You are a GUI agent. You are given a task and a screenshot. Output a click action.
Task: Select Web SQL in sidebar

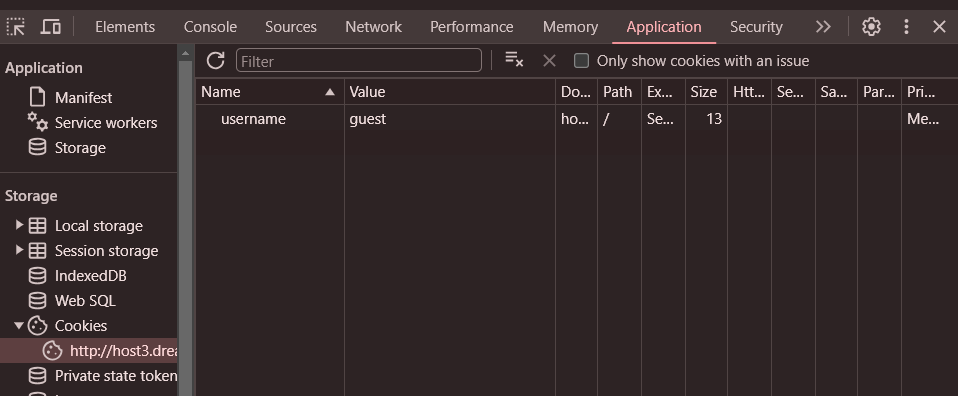click(x=85, y=301)
